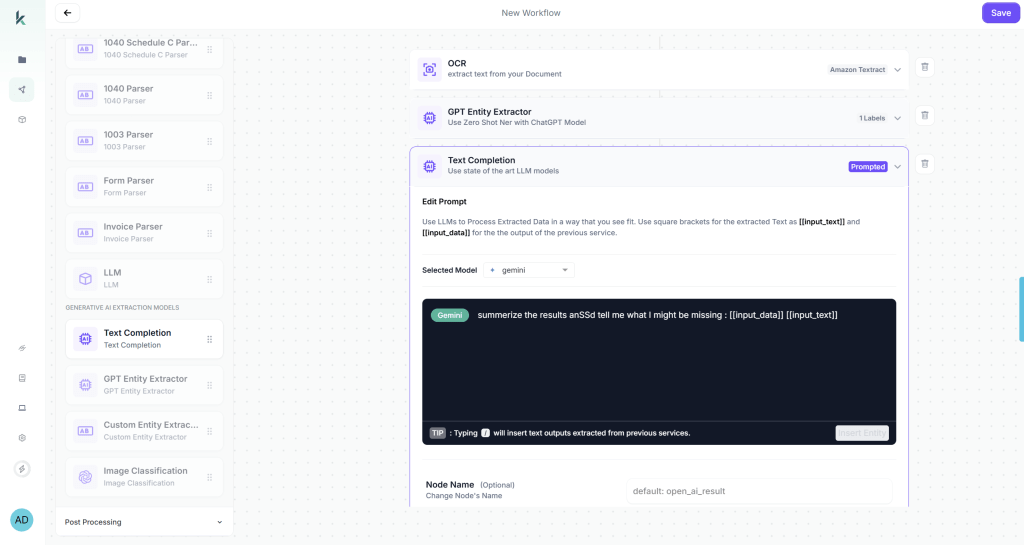Click the paper plane workflow sidebar icon
The image size is (1024, 545).
22,90
